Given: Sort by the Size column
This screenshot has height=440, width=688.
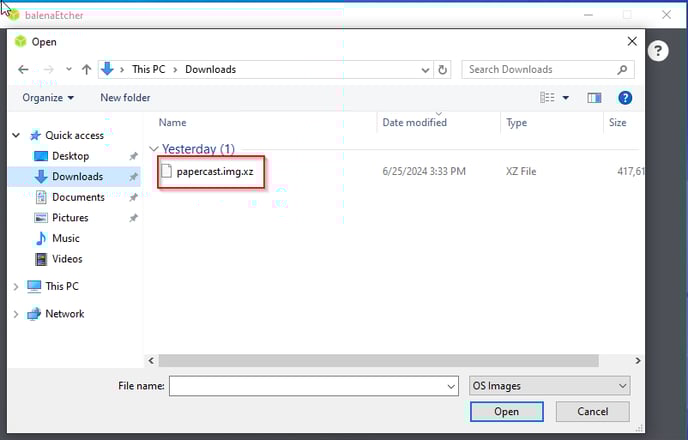Looking at the screenshot, I should (x=617, y=122).
